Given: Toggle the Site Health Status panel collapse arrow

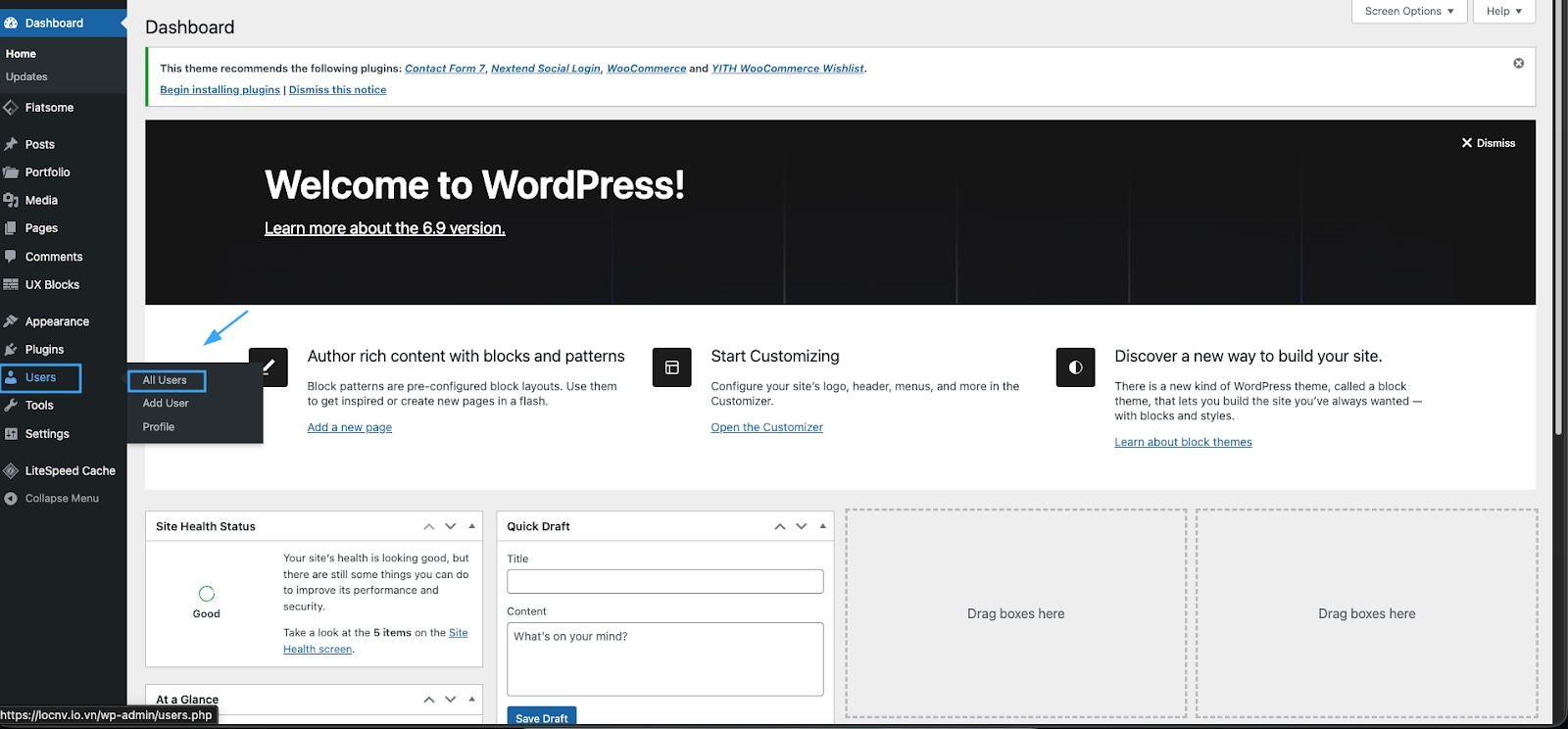Looking at the screenshot, I should click(x=471, y=526).
